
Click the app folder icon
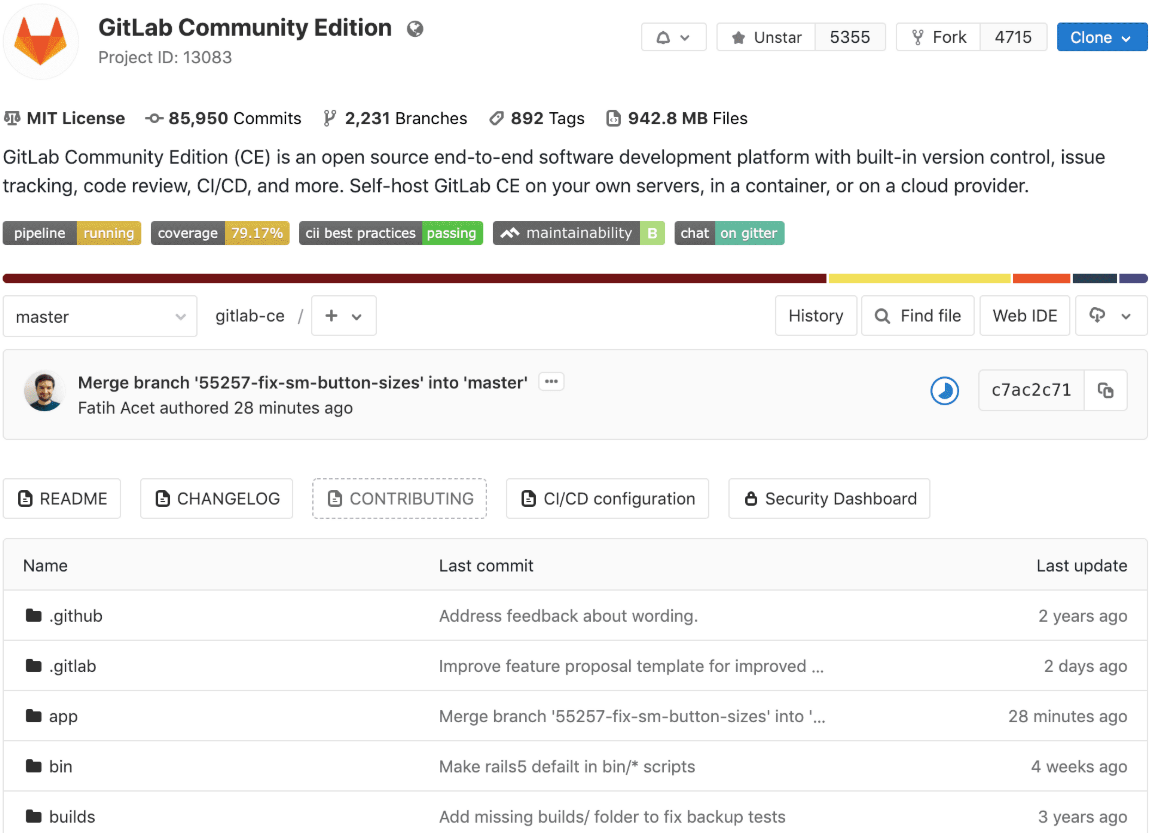pyautogui.click(x=33, y=716)
